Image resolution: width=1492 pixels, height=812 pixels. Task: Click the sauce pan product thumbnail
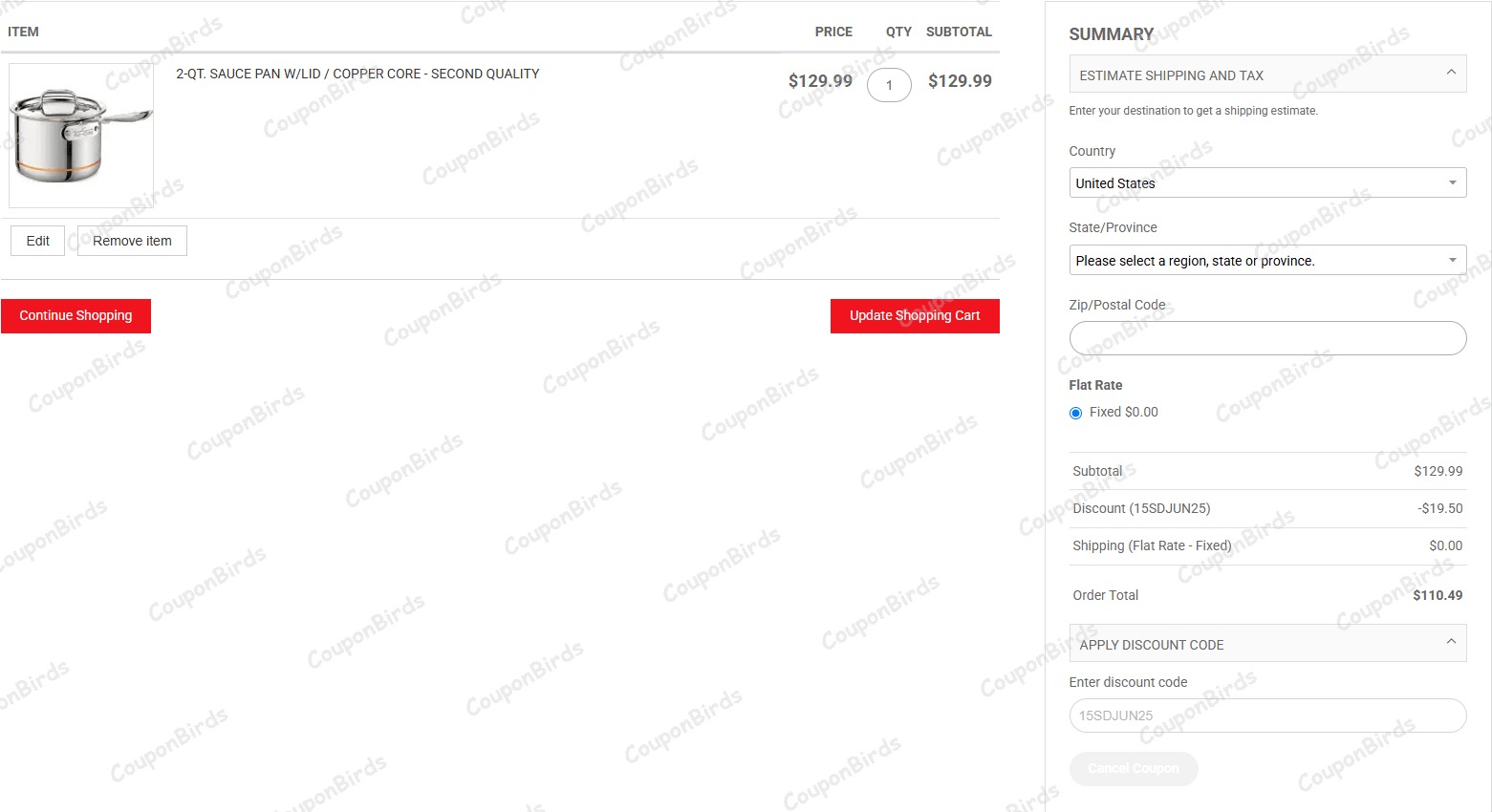(x=81, y=136)
